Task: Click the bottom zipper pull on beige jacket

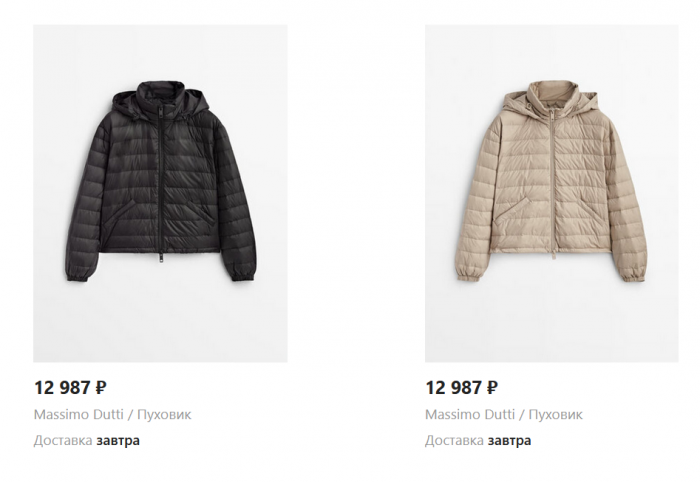Action: pos(553,254)
